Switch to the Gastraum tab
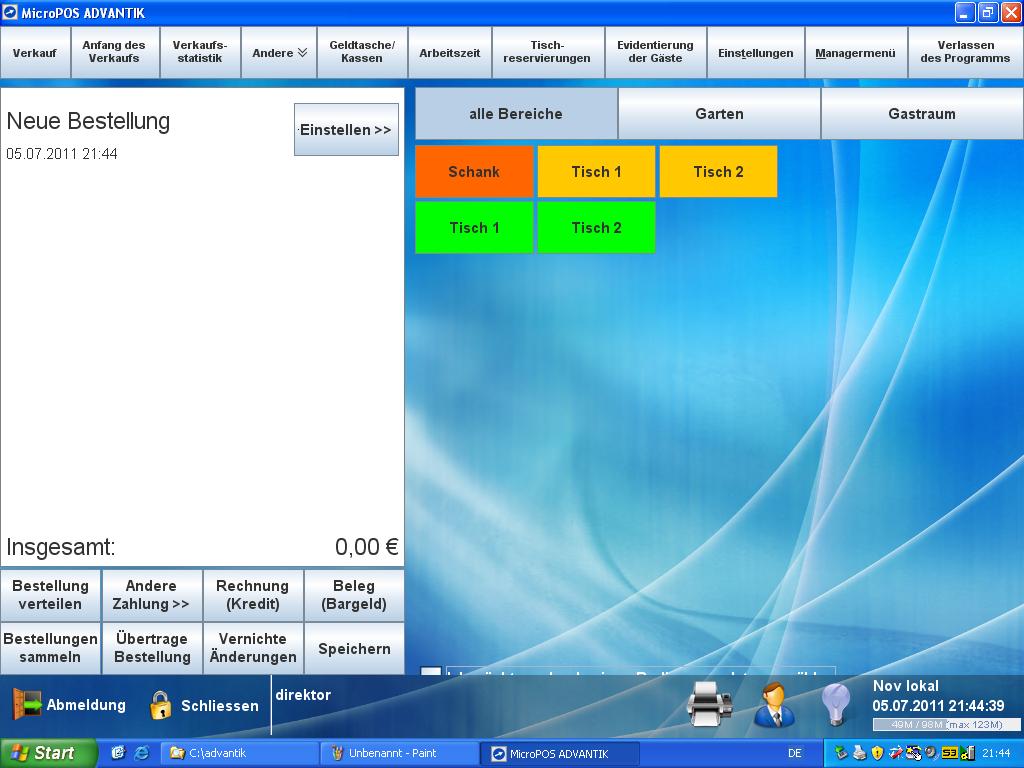Viewport: 1024px width, 768px height. point(921,114)
